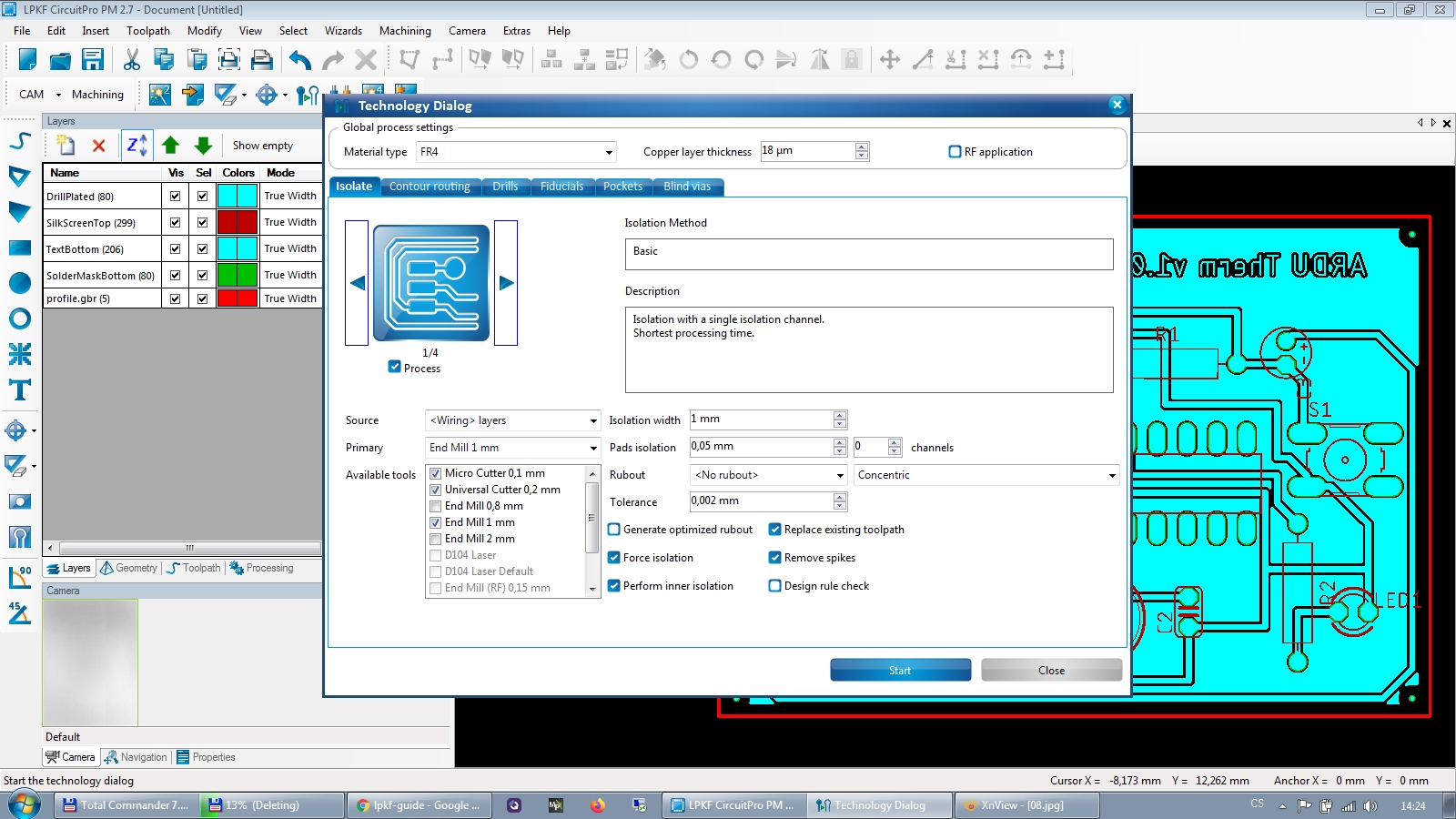
Task: Show previous isolation method arrow
Action: point(357,283)
